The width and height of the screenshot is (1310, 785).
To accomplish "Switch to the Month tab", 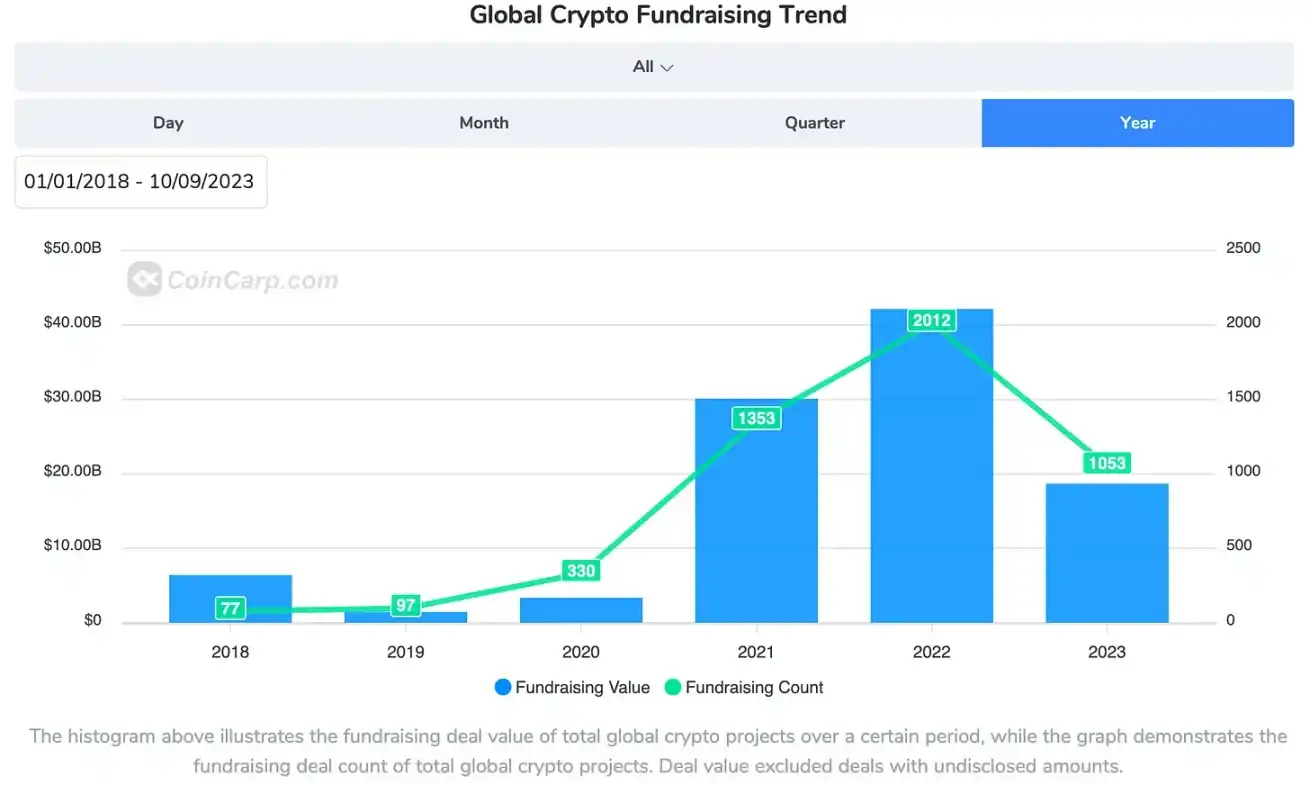I will coord(484,123).
